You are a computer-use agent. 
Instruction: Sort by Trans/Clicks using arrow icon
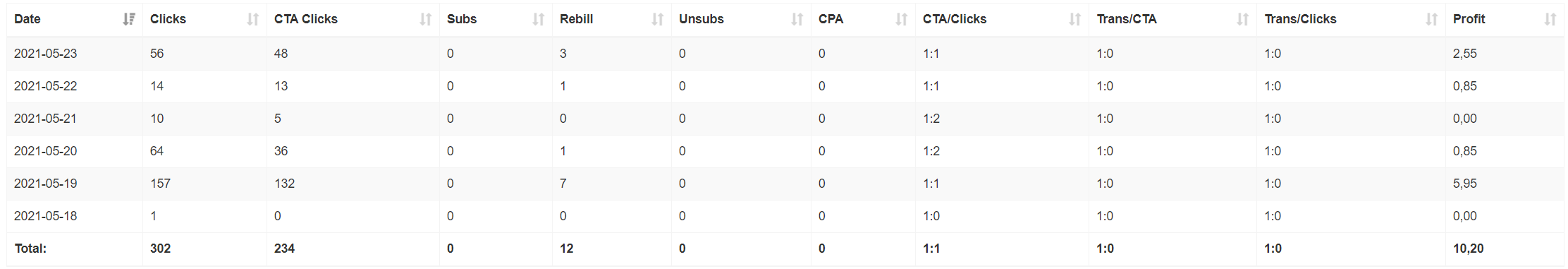[x=1431, y=19]
